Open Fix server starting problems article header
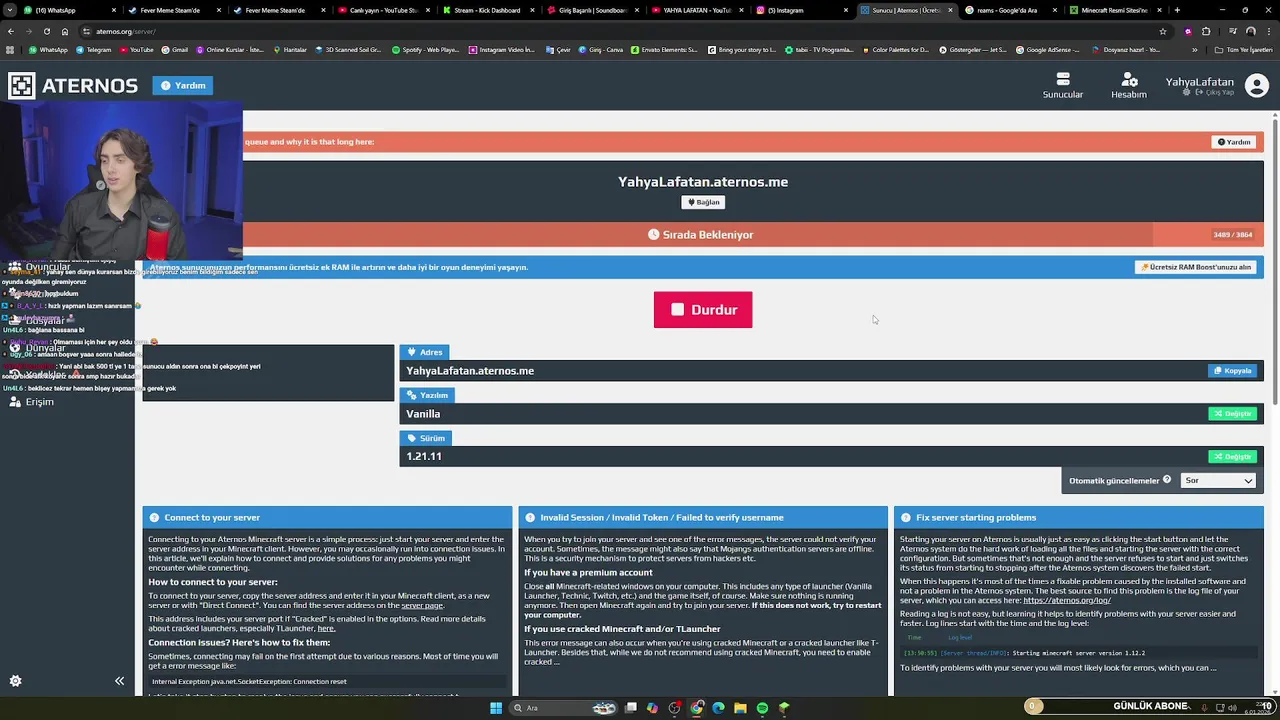The height and width of the screenshot is (720, 1280). coord(1079,518)
